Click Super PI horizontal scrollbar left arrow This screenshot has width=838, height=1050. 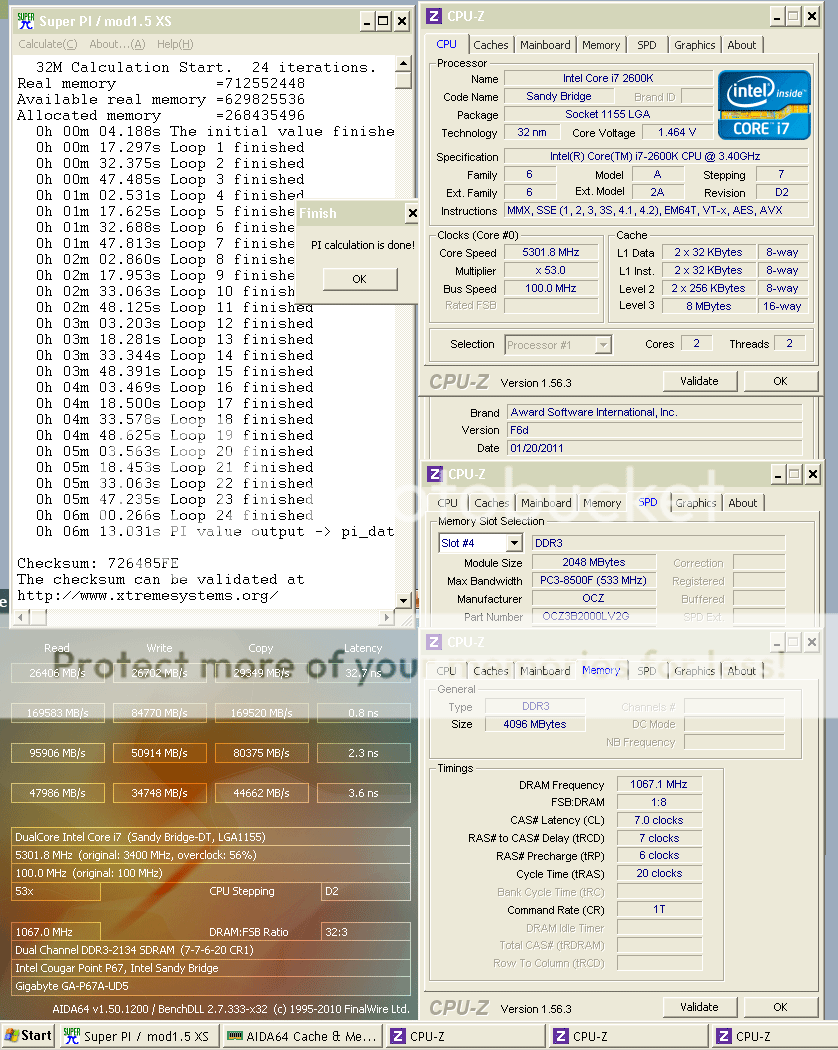point(20,617)
